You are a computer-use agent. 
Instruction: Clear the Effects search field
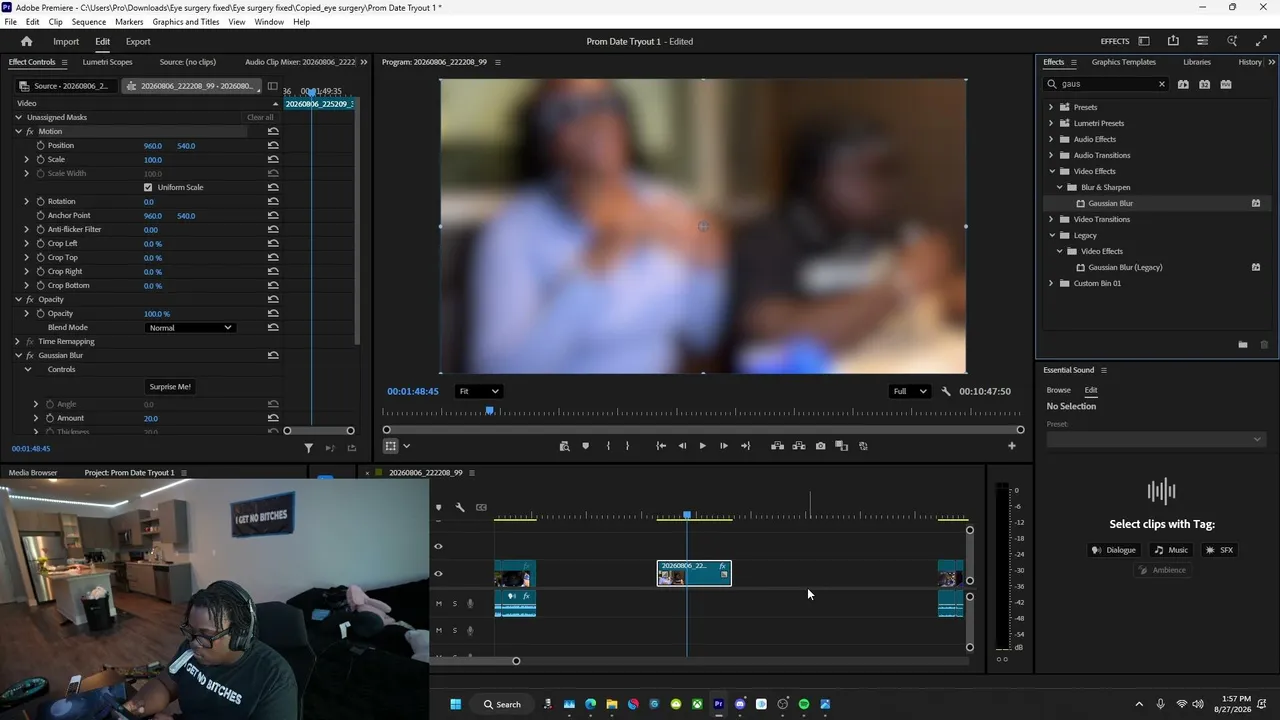[x=1162, y=84]
